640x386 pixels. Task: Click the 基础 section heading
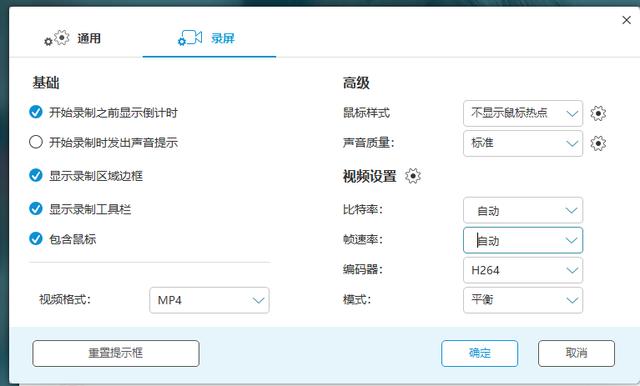pos(46,83)
